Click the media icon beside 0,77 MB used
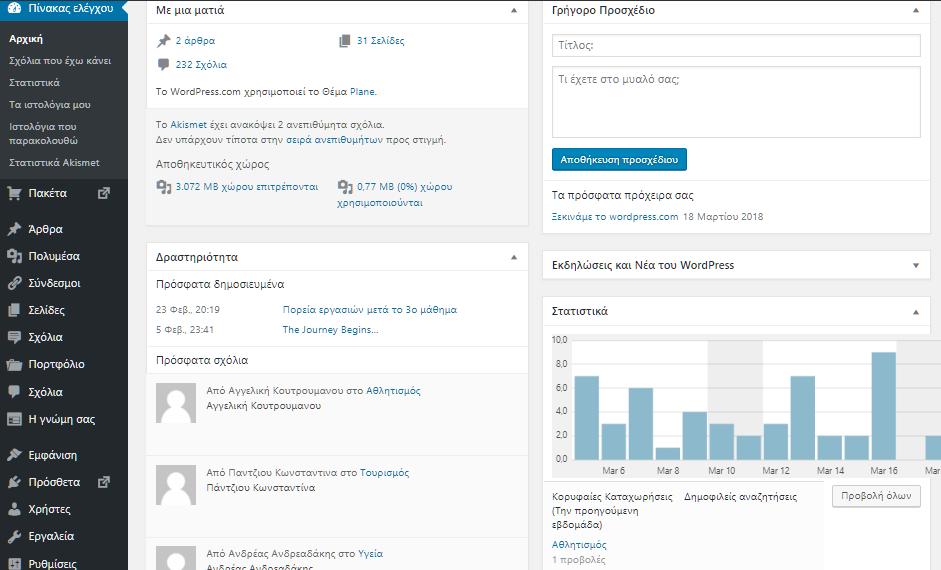This screenshot has height=570, width=941. click(345, 187)
